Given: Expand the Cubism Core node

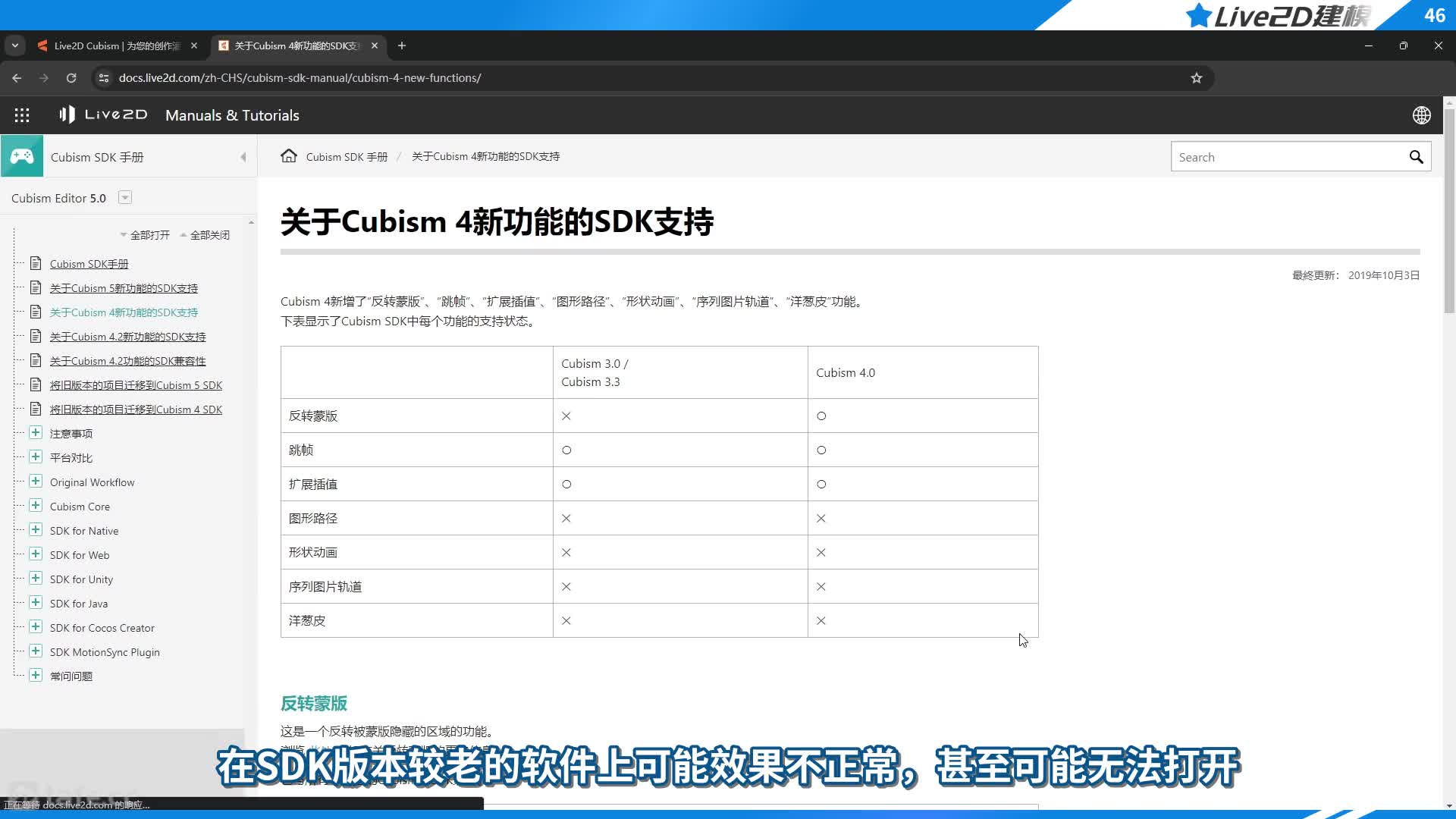Looking at the screenshot, I should pyautogui.click(x=36, y=506).
